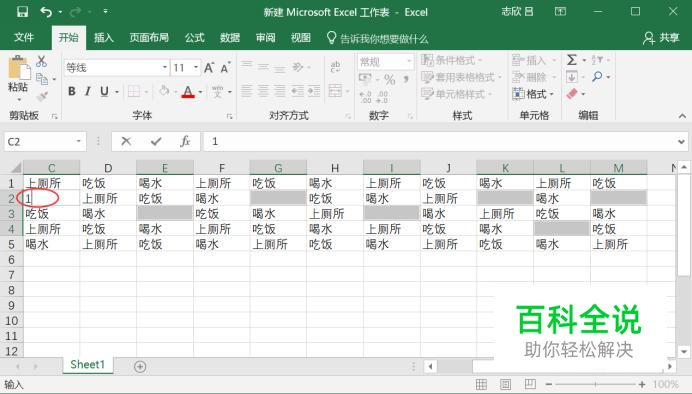Viewport: 692px width, 394px height.
Task: Increase font size with large A icon
Action: [209, 68]
